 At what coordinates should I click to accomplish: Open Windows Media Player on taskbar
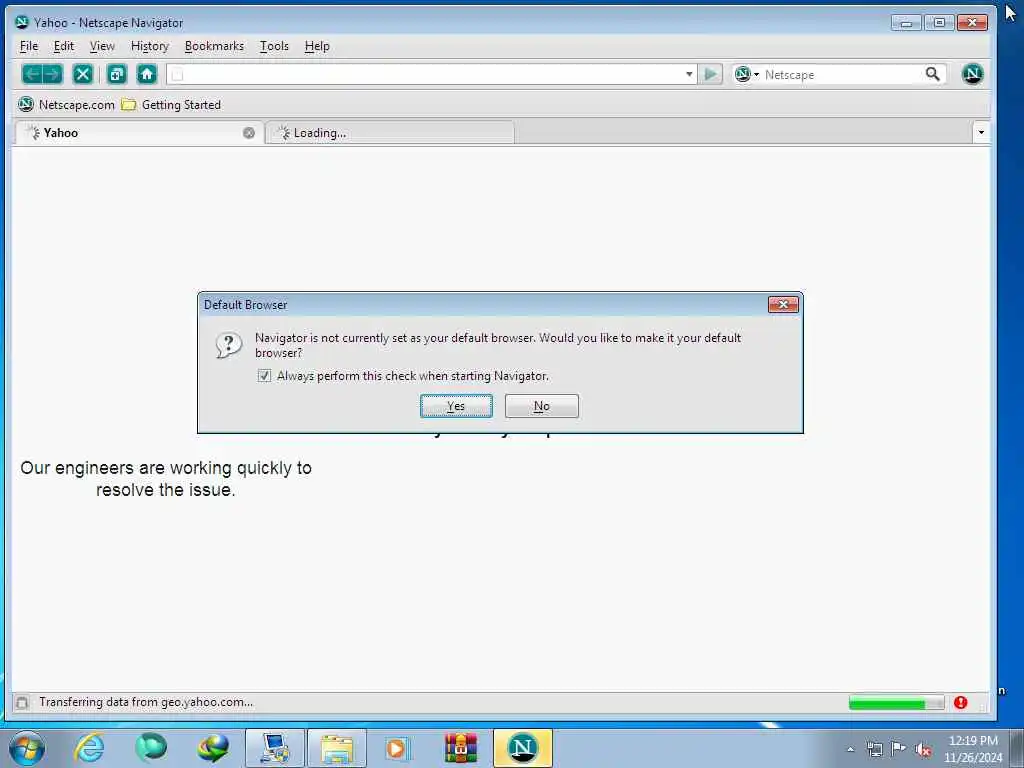click(x=397, y=748)
